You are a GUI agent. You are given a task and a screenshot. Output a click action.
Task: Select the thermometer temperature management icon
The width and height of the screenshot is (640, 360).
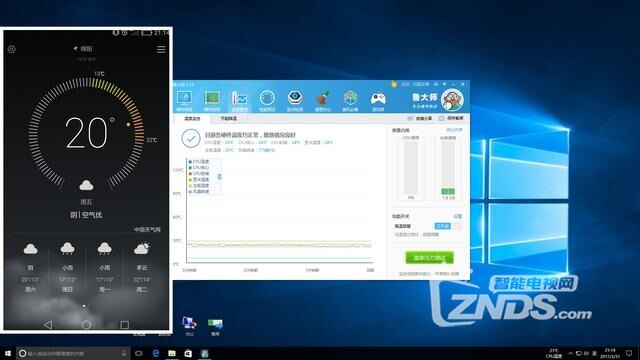coord(240,100)
